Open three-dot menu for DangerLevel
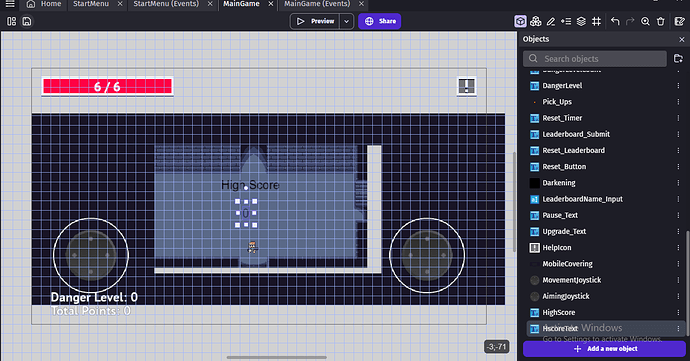The image size is (690, 361). tap(678, 86)
